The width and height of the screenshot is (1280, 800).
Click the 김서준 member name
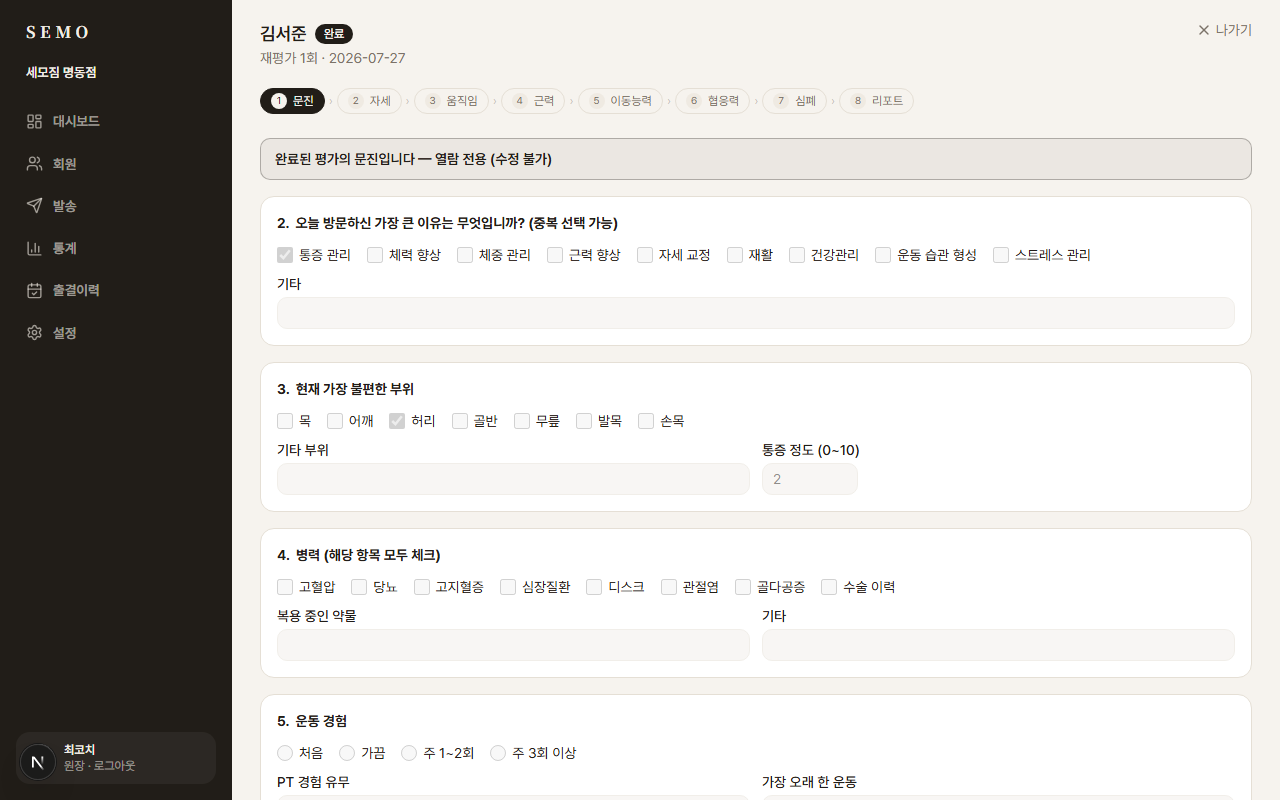click(283, 34)
